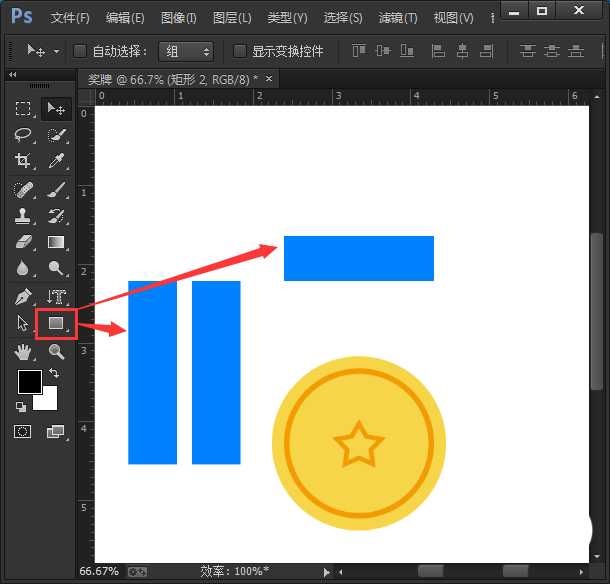Switch foreground and background colors

click(54, 373)
